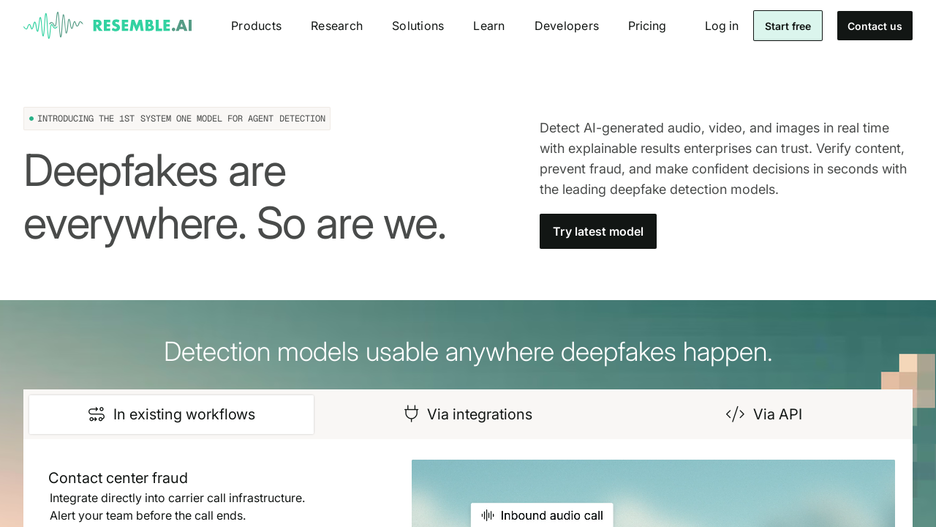The width and height of the screenshot is (936, 527).
Task: Expand the Research navigation menu
Action: [337, 26]
